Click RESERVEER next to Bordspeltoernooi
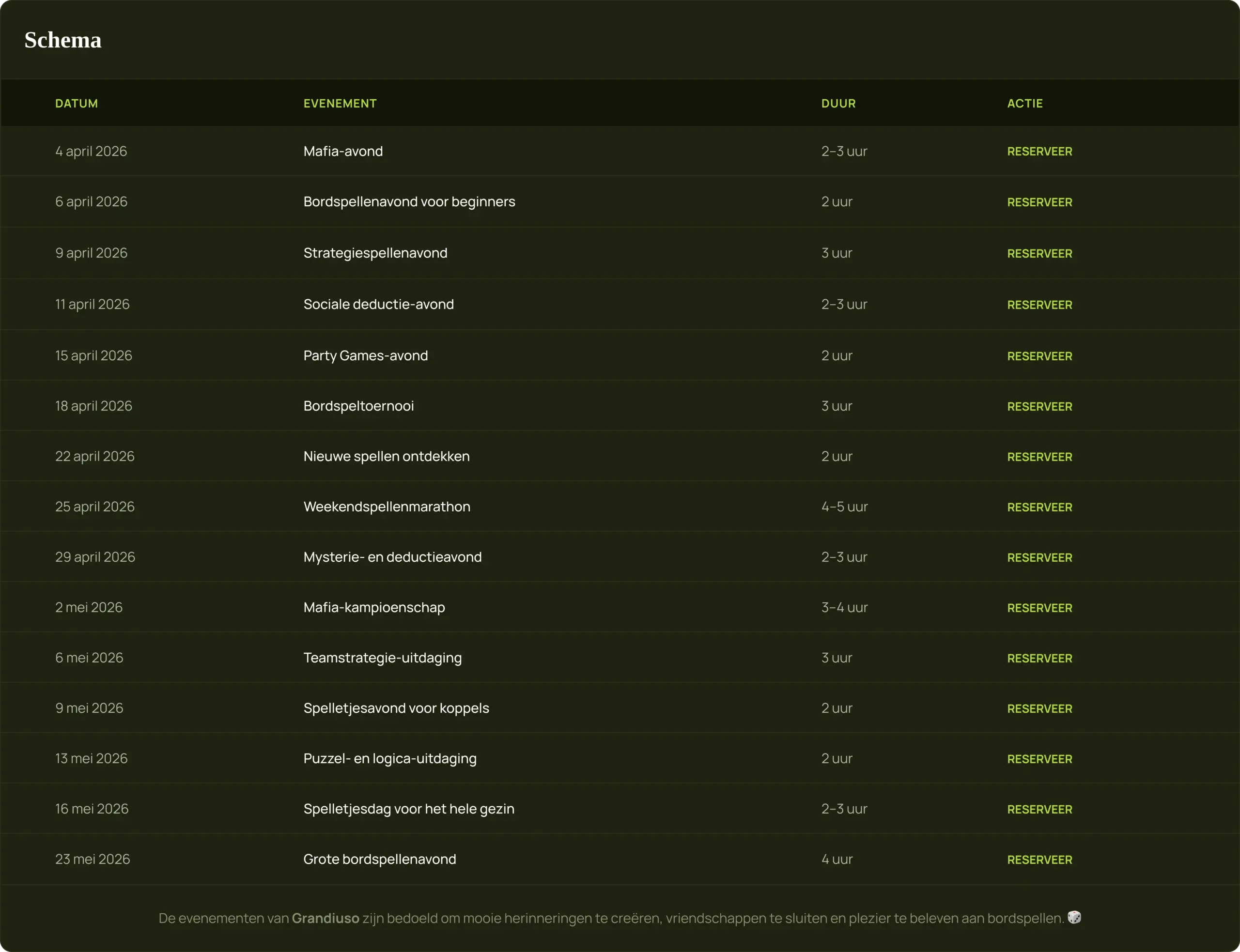Image resolution: width=1240 pixels, height=952 pixels. [1039, 406]
